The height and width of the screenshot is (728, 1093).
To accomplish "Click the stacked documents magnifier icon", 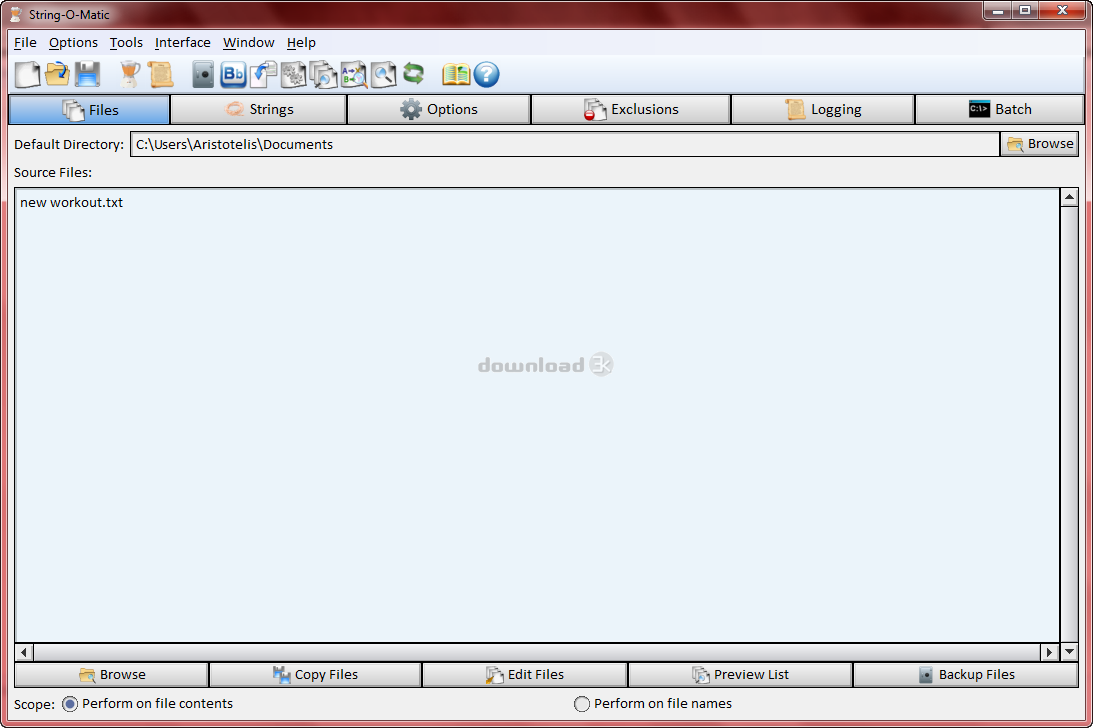I will pos(323,74).
